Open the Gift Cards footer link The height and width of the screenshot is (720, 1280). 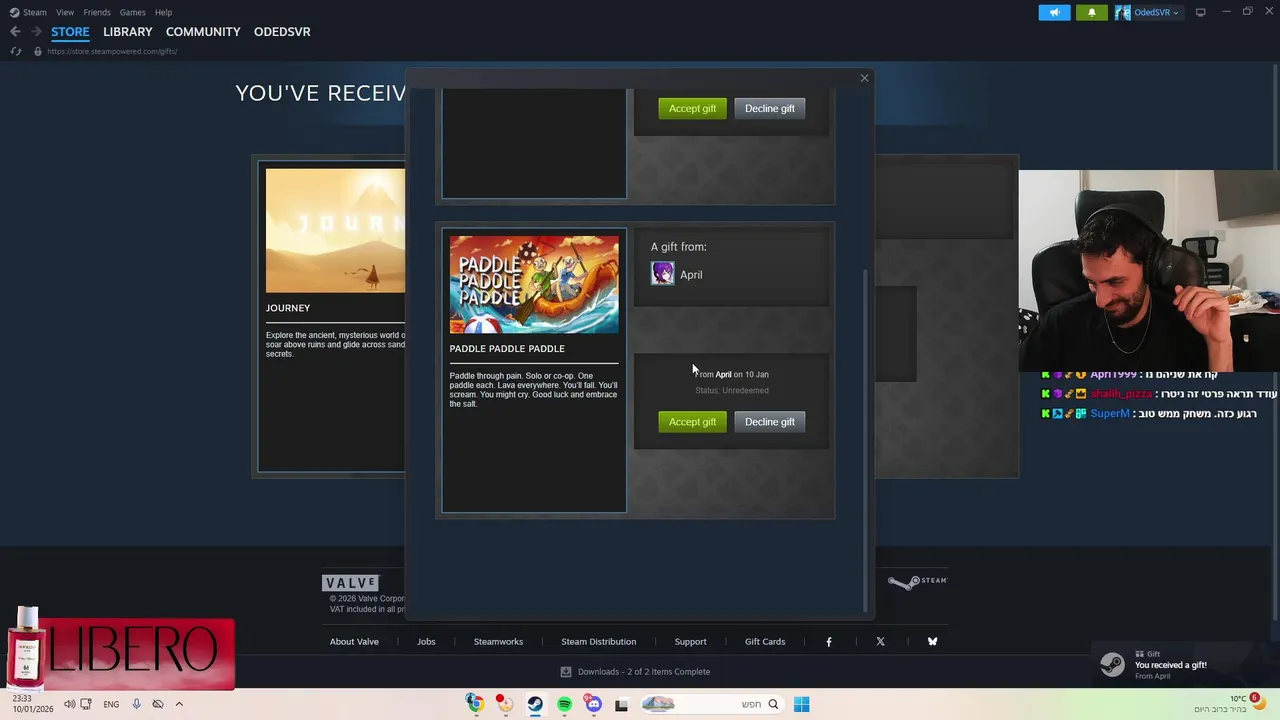coord(765,642)
